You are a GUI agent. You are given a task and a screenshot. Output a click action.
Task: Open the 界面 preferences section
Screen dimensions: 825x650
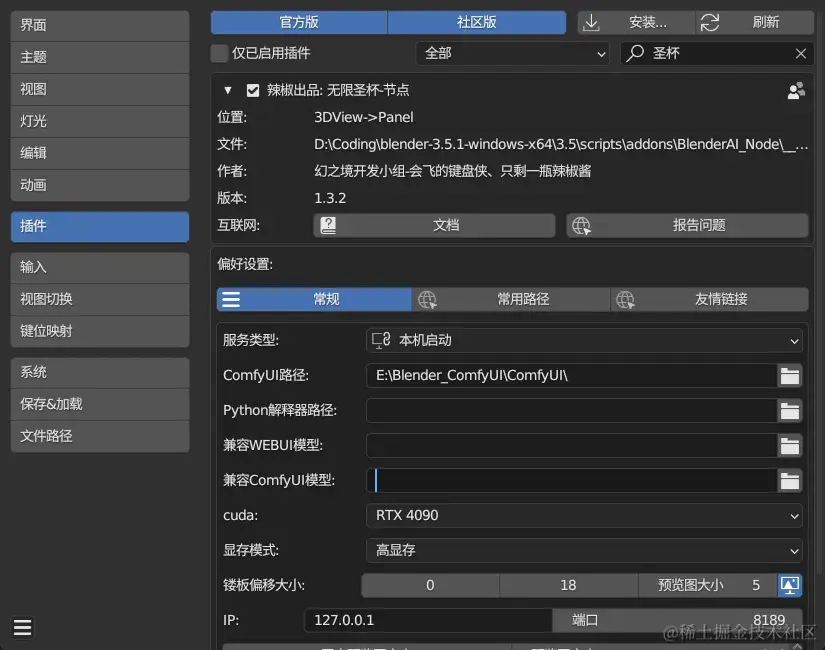click(x=100, y=25)
